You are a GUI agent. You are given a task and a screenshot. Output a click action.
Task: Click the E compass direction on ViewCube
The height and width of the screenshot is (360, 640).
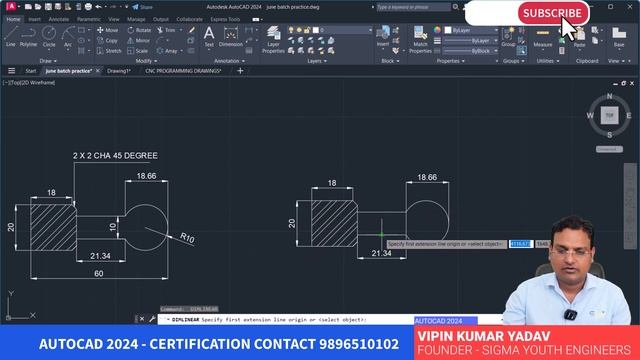tap(629, 116)
